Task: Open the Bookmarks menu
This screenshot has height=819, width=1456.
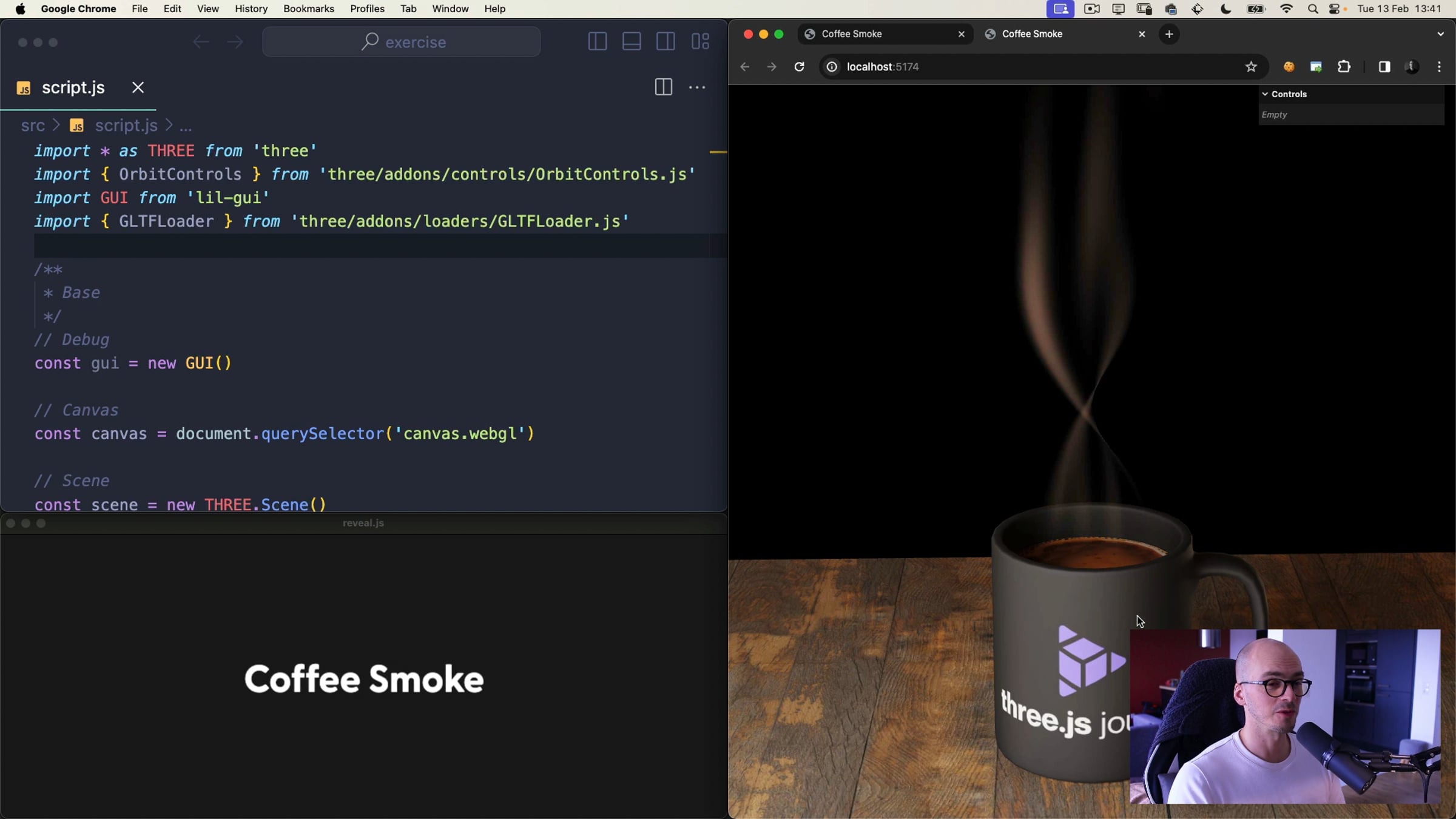Action: point(308,9)
